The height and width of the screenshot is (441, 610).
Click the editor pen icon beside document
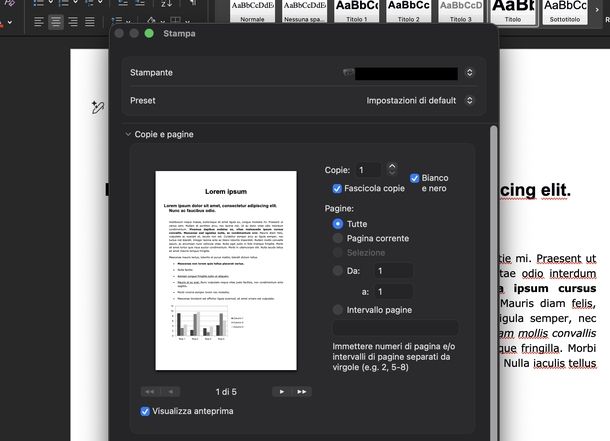(x=97, y=107)
